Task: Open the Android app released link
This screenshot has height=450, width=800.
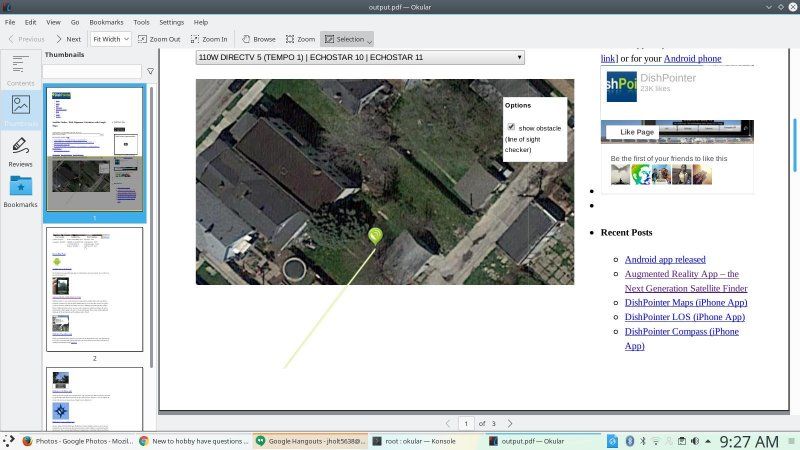Action: 665,259
